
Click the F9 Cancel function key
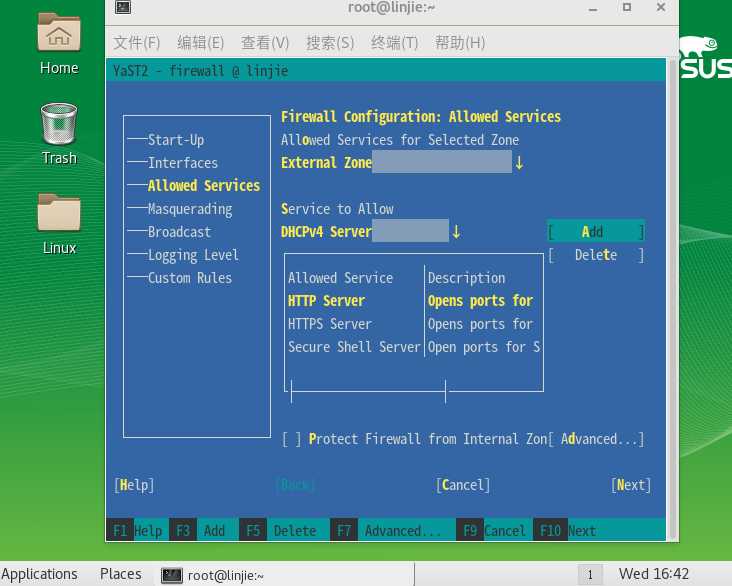click(493, 530)
